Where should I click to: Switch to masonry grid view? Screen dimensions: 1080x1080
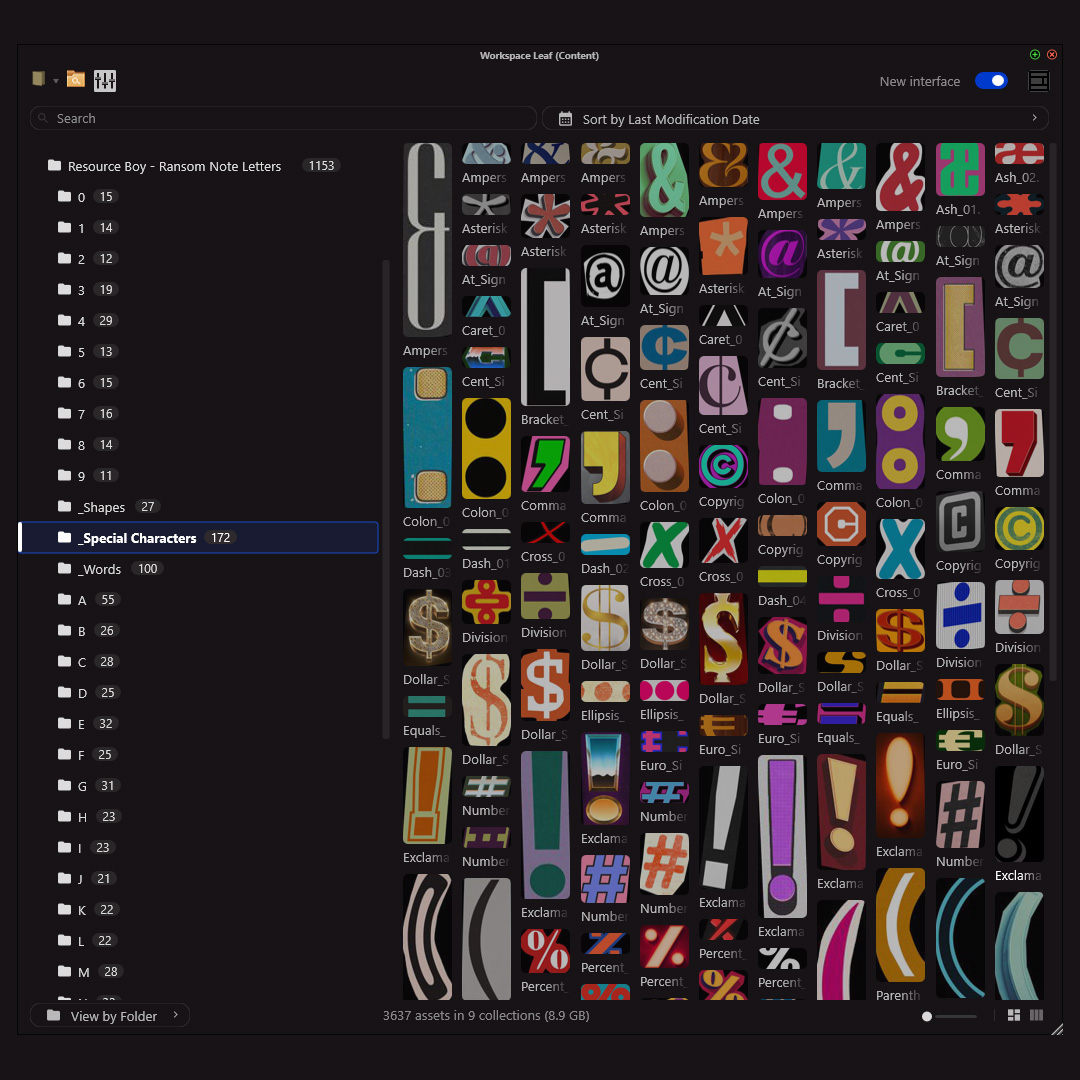tap(1014, 1015)
